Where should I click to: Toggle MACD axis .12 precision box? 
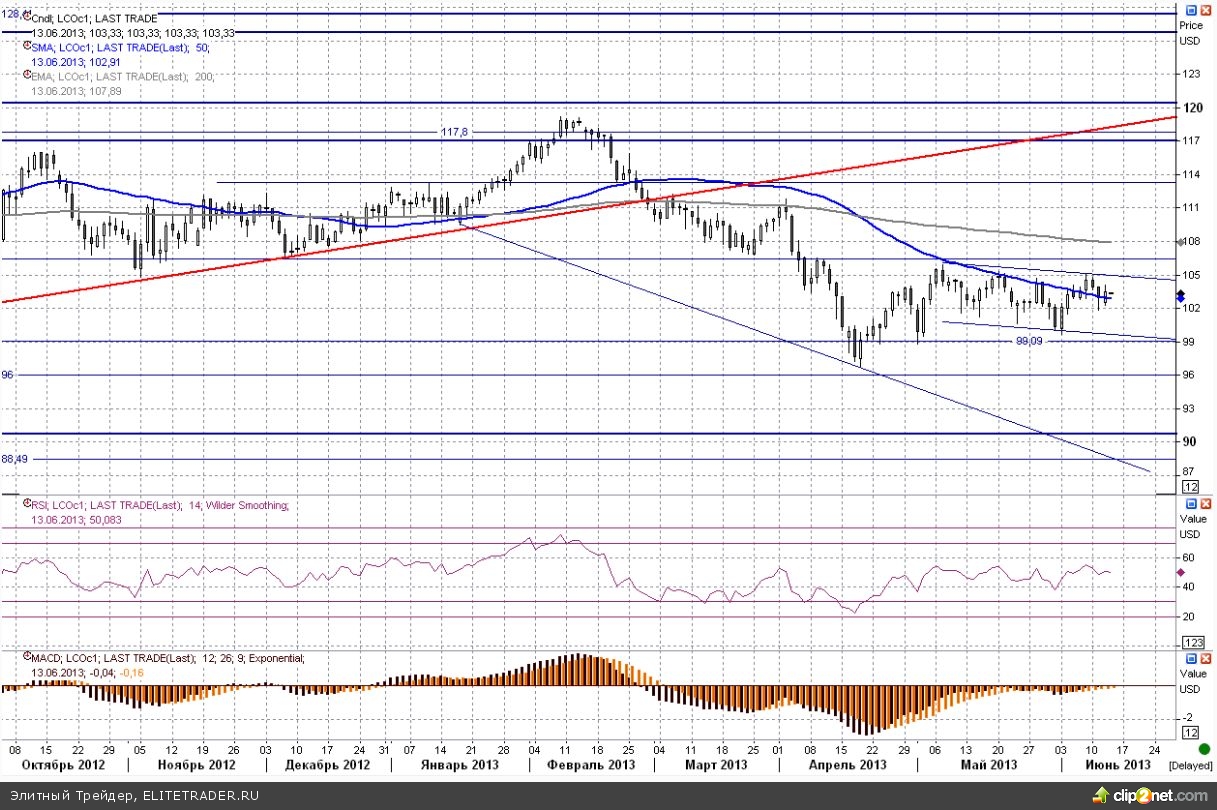[1191, 733]
